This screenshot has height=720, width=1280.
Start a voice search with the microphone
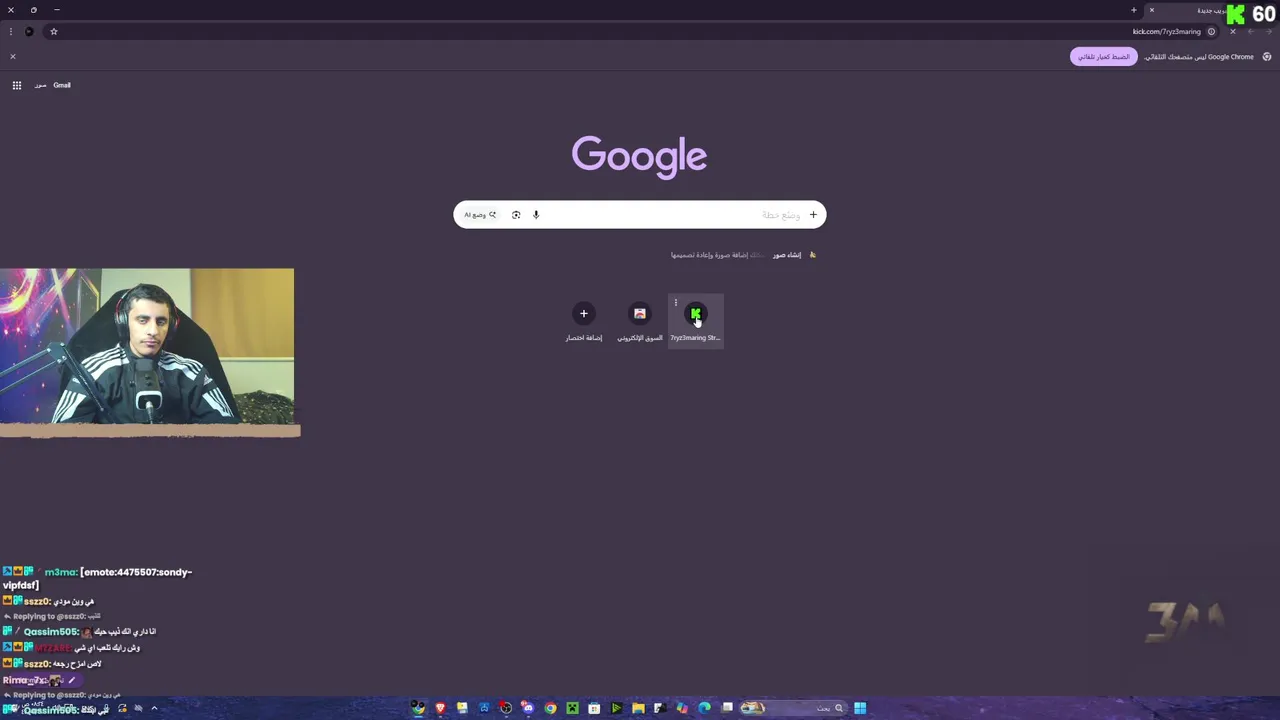[536, 215]
